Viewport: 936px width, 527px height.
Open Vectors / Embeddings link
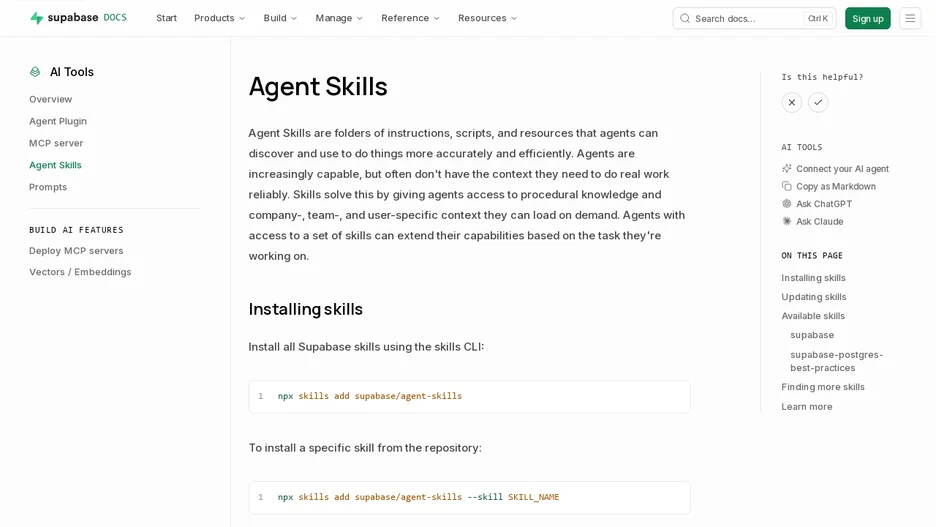pos(80,272)
